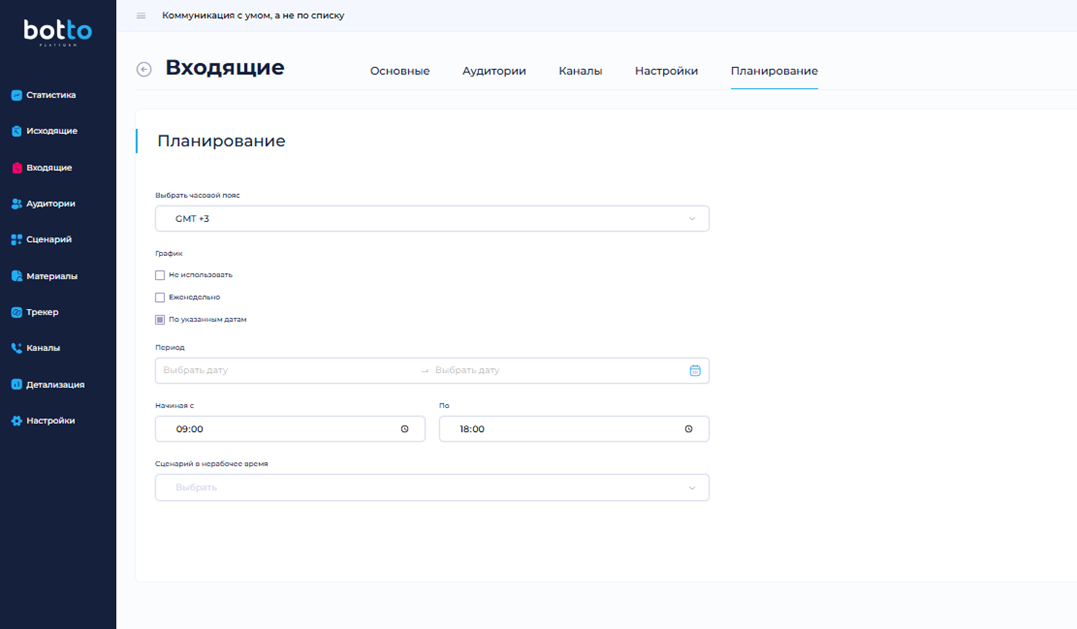Screen dimensions: 1077x629
Task: Open Исходящие via its sidebar icon
Action: (16, 132)
